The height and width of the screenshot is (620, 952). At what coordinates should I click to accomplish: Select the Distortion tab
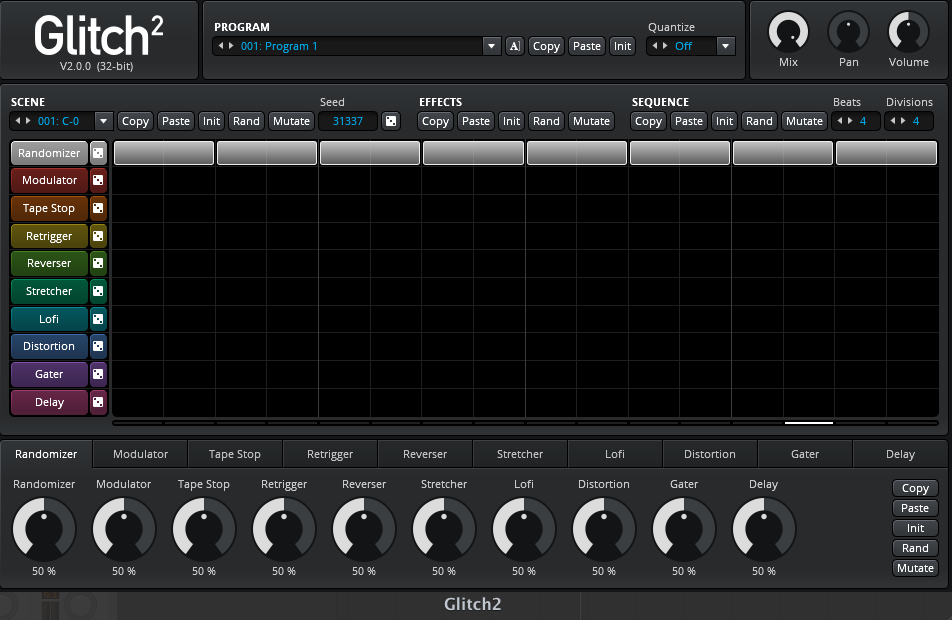click(x=710, y=454)
